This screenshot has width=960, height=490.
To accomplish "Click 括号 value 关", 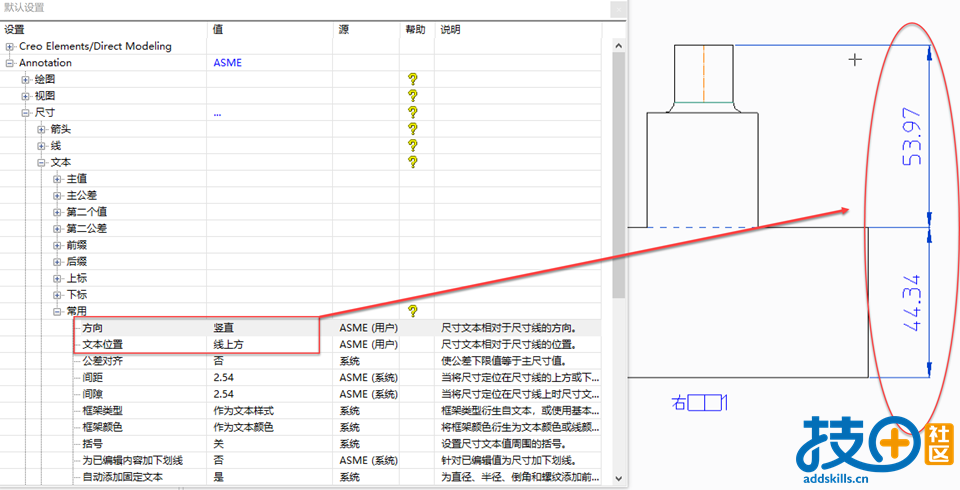I will tap(219, 443).
